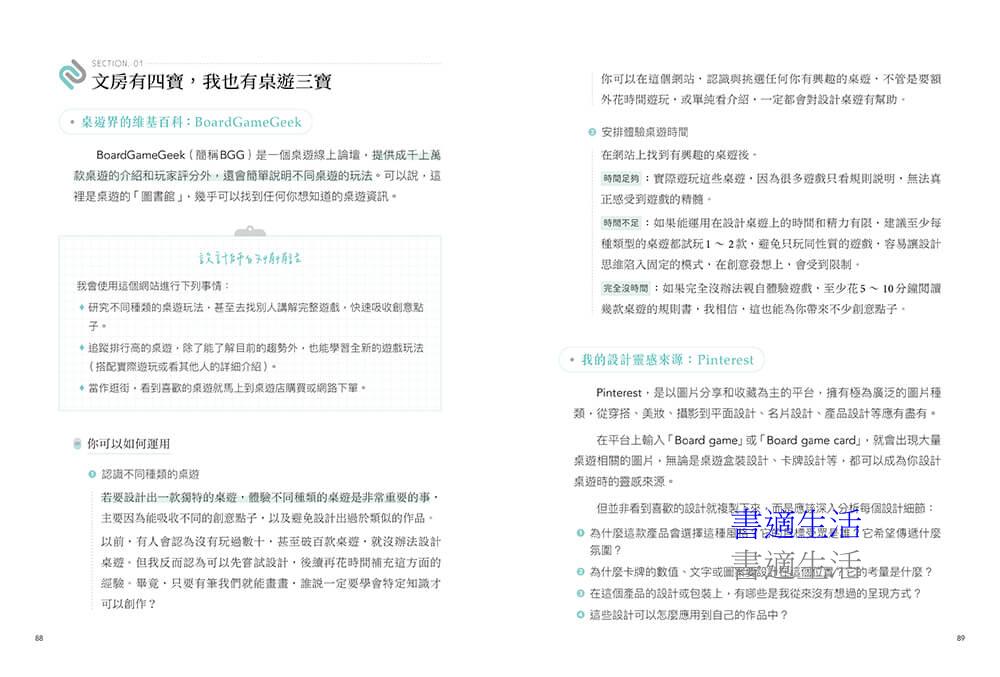Click the handwritten title inside the note box

pos(250,258)
